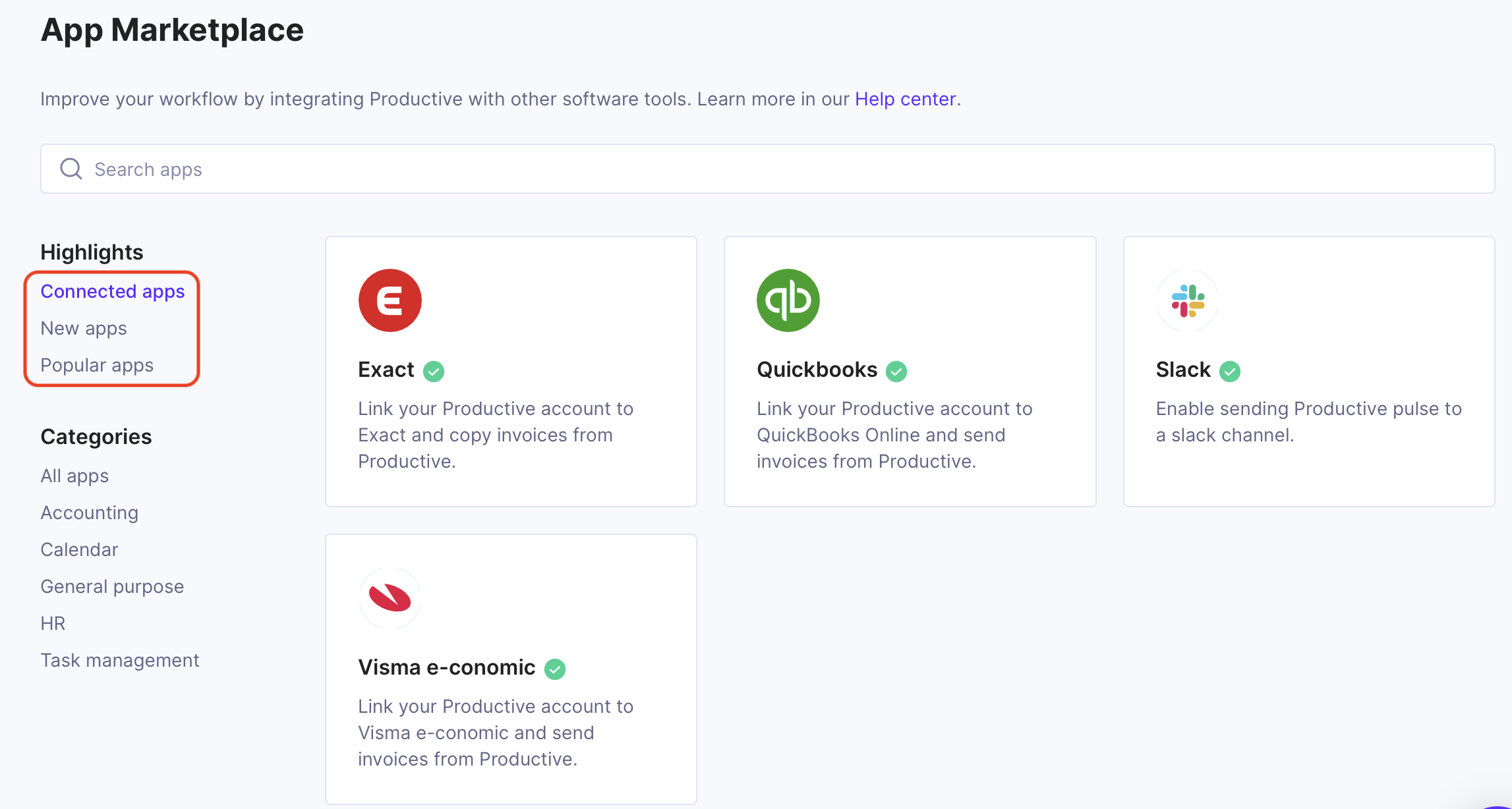This screenshot has width=1512, height=809.
Task: Open the Help center link
Action: point(905,99)
